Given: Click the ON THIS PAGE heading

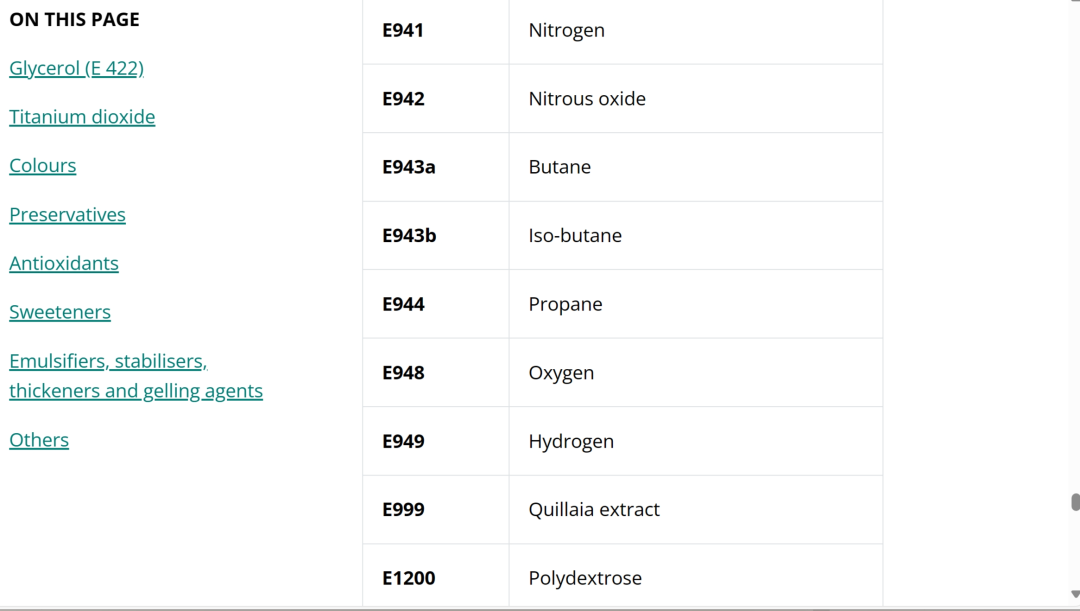Looking at the screenshot, I should (x=75, y=20).
